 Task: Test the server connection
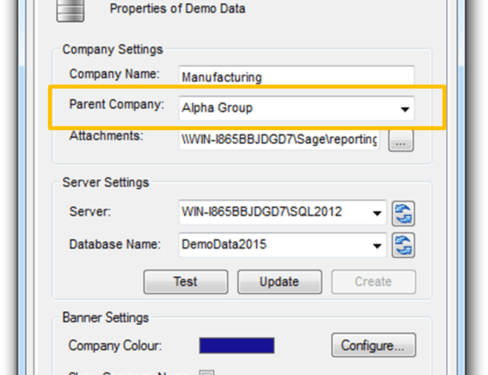(186, 282)
